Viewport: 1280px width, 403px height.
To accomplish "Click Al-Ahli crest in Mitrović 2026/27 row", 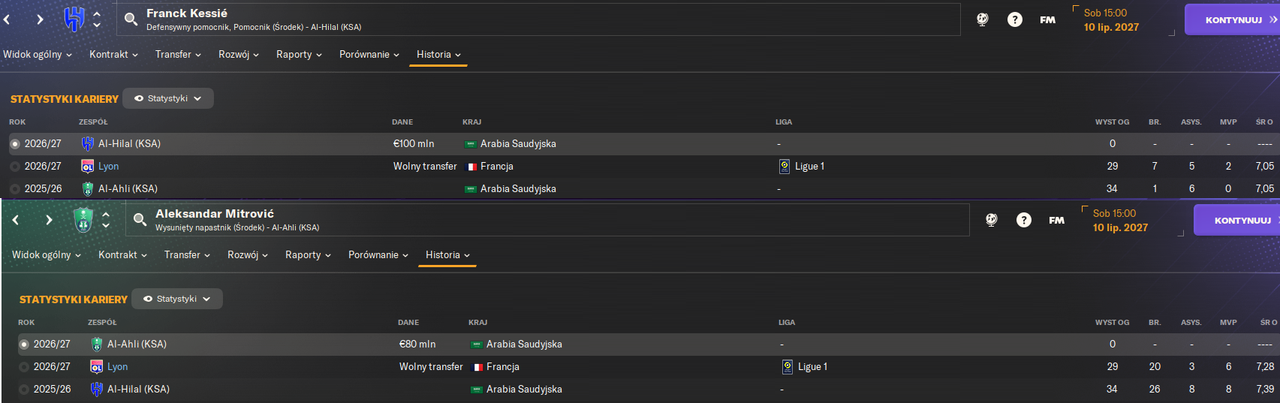I will tap(97, 344).
